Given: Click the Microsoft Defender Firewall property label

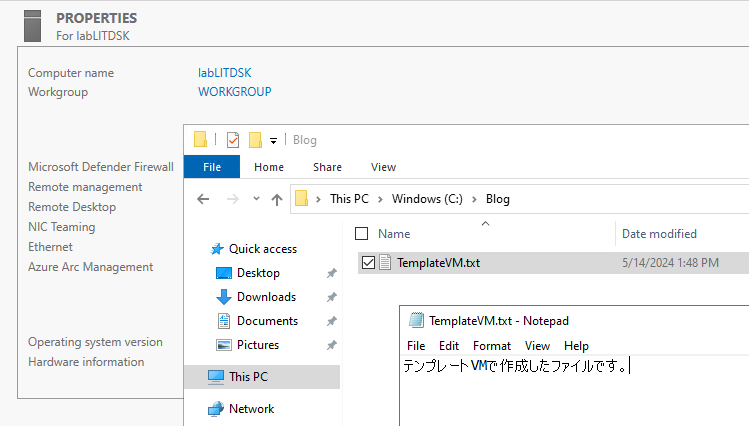Looking at the screenshot, I should 101,167.
